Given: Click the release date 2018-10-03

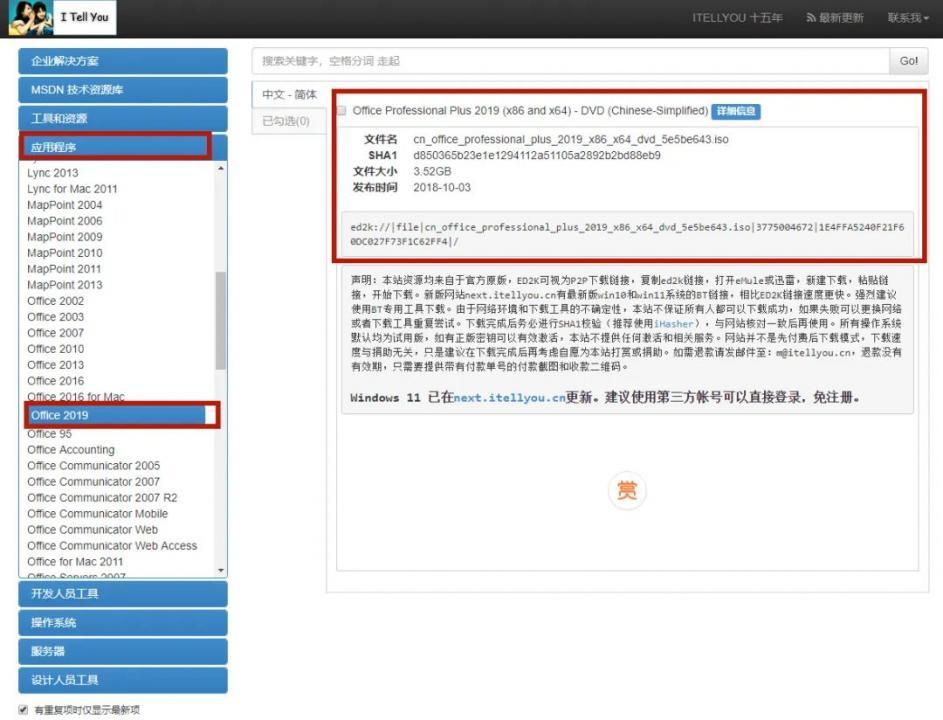Looking at the screenshot, I should tap(442, 188).
